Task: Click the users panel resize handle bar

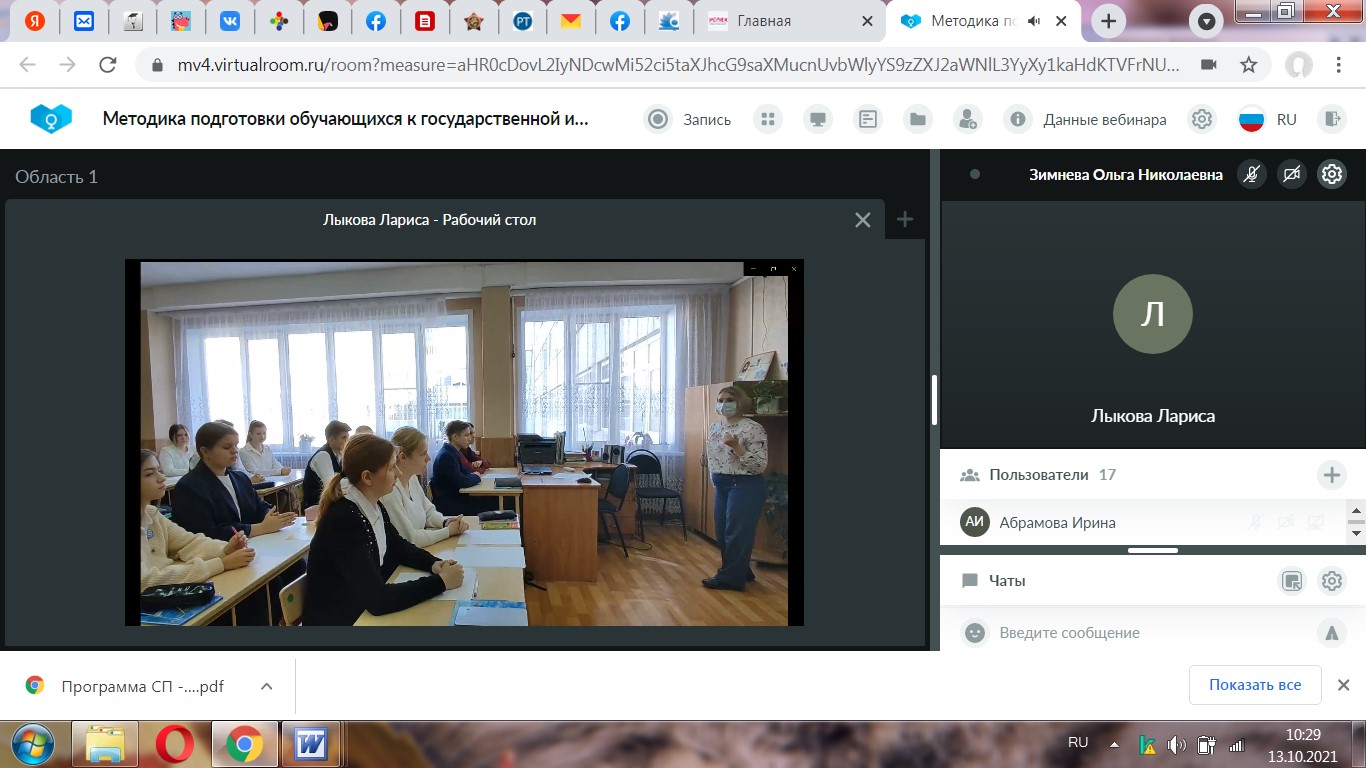Action: (1153, 550)
